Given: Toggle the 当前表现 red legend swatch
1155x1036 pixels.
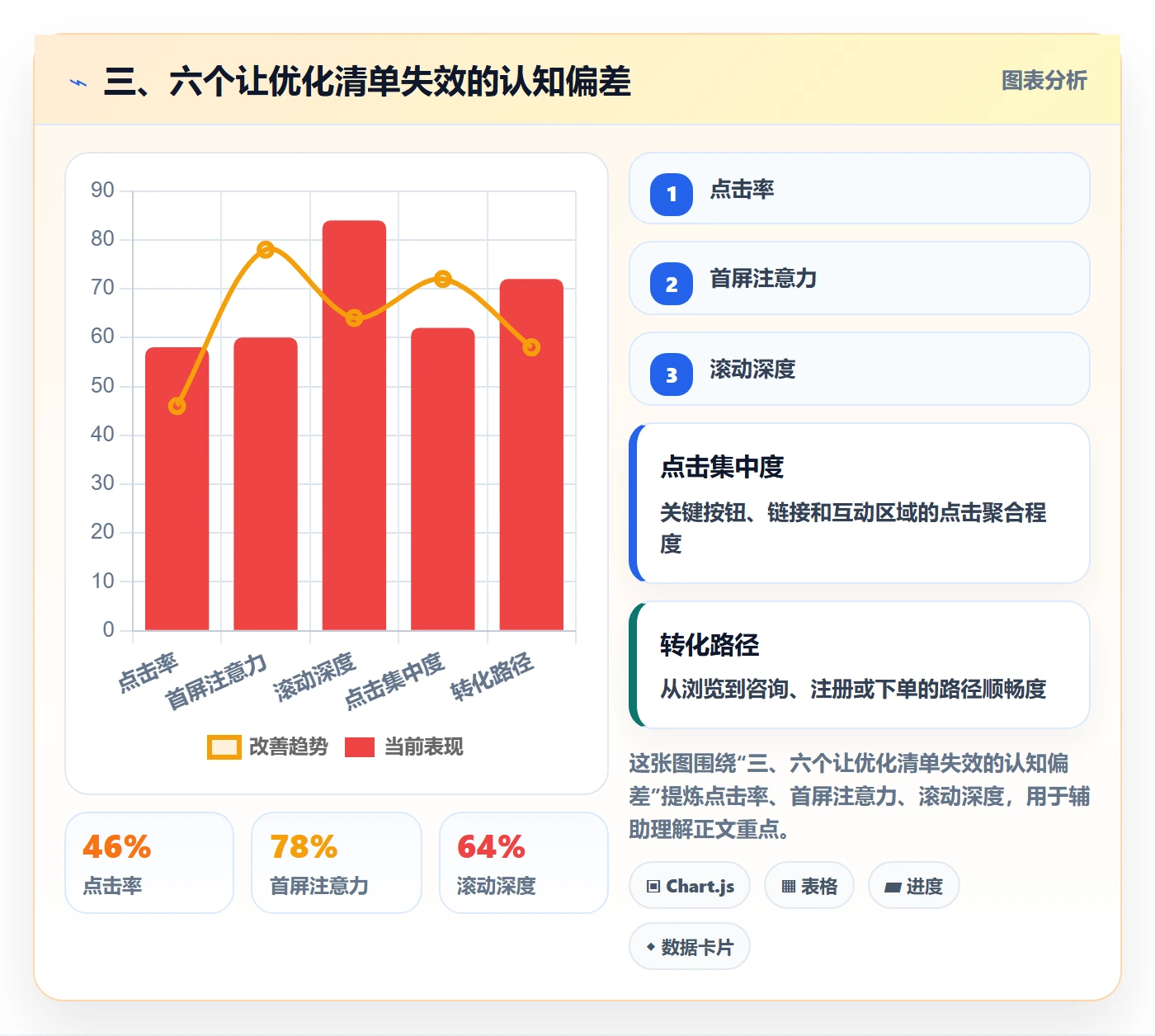Looking at the screenshot, I should tap(359, 747).
